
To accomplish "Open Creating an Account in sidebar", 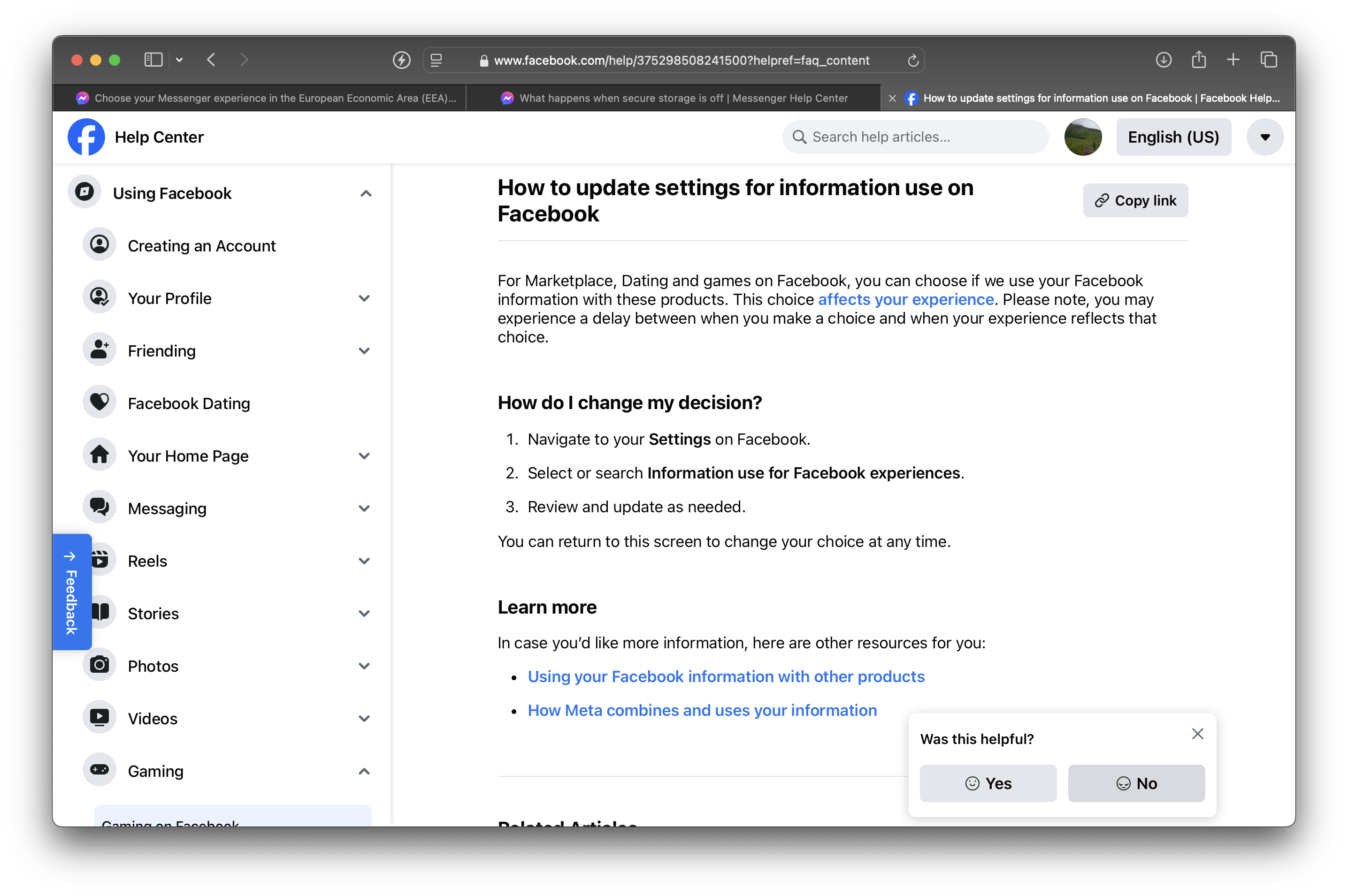I will tap(201, 246).
